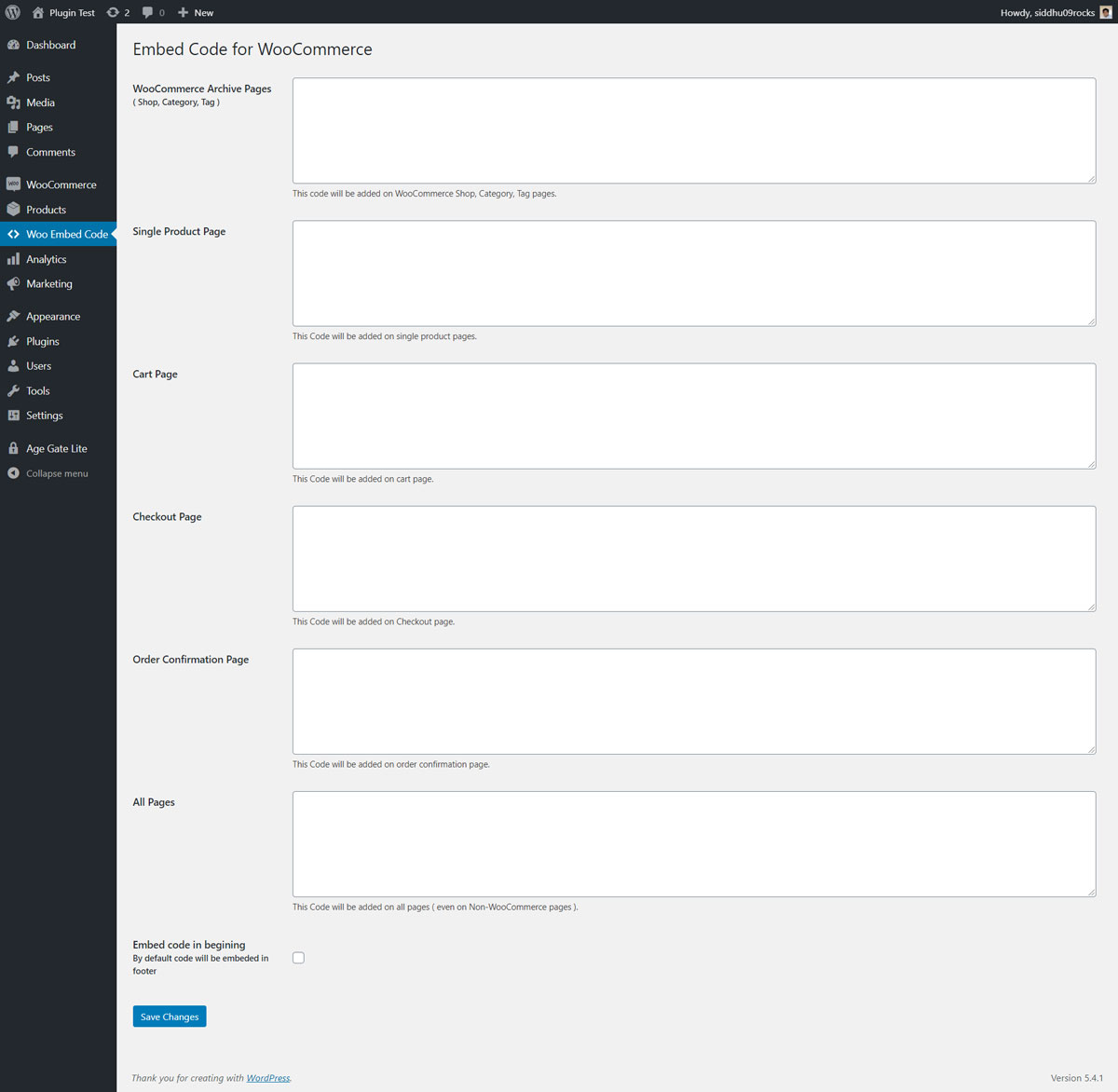Click the Save Changes button
Image resolution: width=1118 pixels, height=1092 pixels.
tap(170, 1017)
